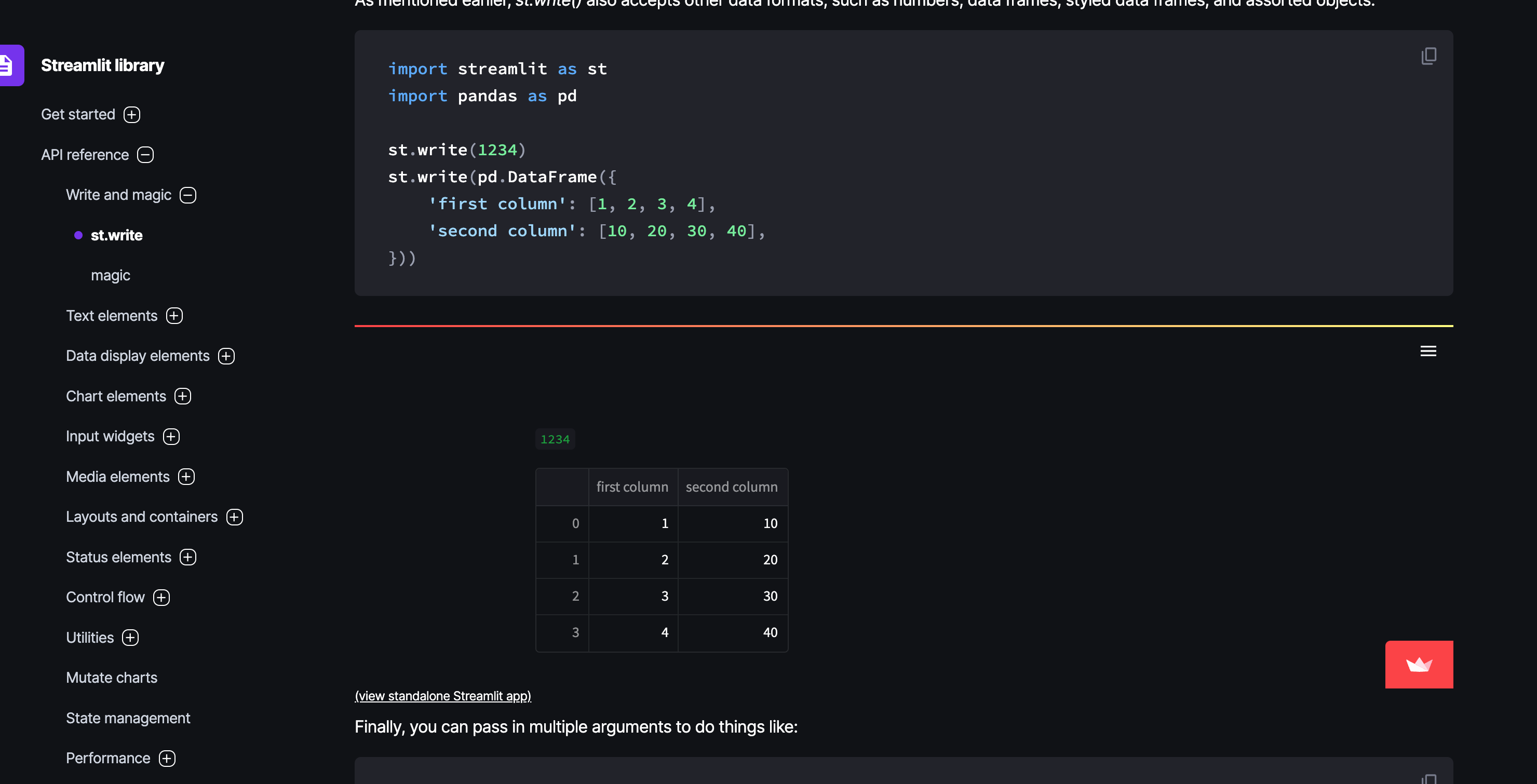
Task: Click the red Streamlit crown badge
Action: (1419, 664)
